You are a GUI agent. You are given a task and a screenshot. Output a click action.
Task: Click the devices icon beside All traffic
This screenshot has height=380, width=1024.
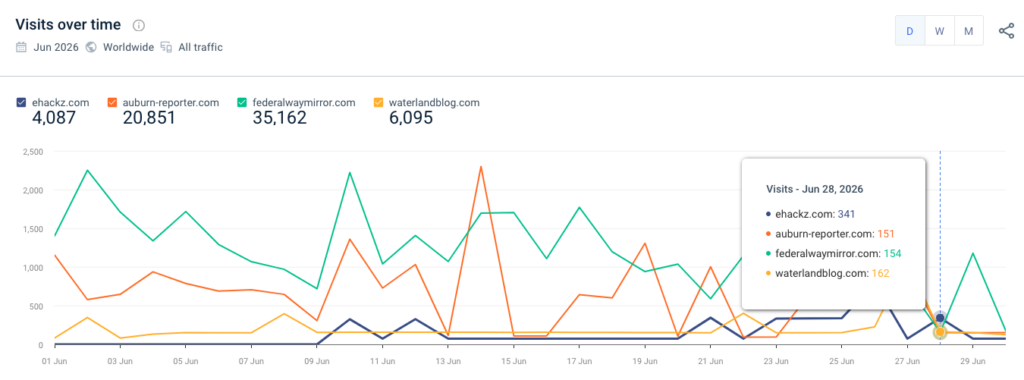coord(167,47)
